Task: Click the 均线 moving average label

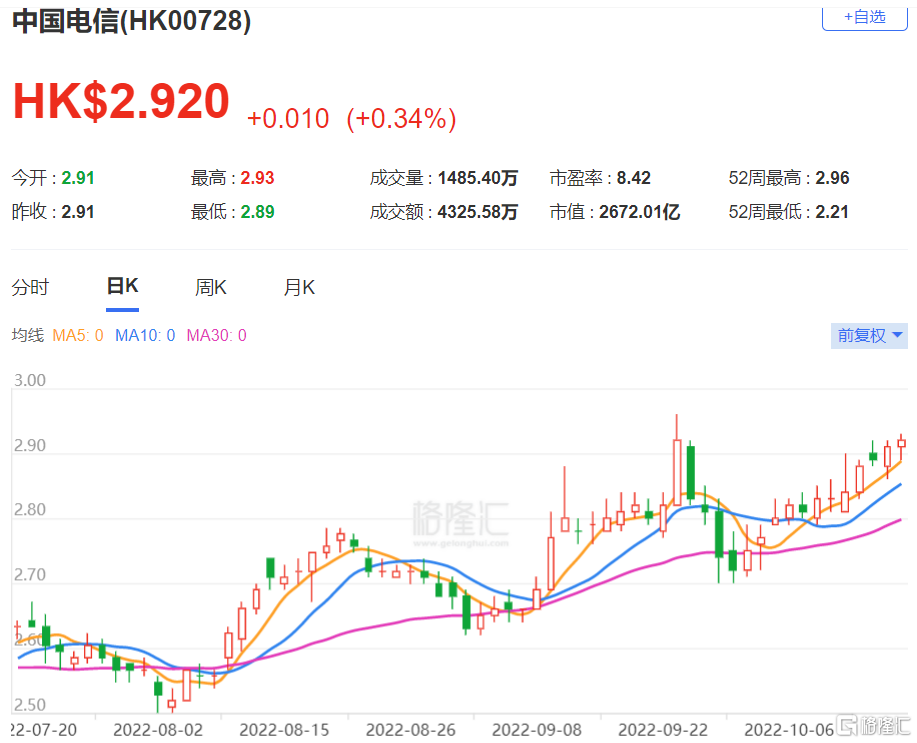Action: (28, 335)
